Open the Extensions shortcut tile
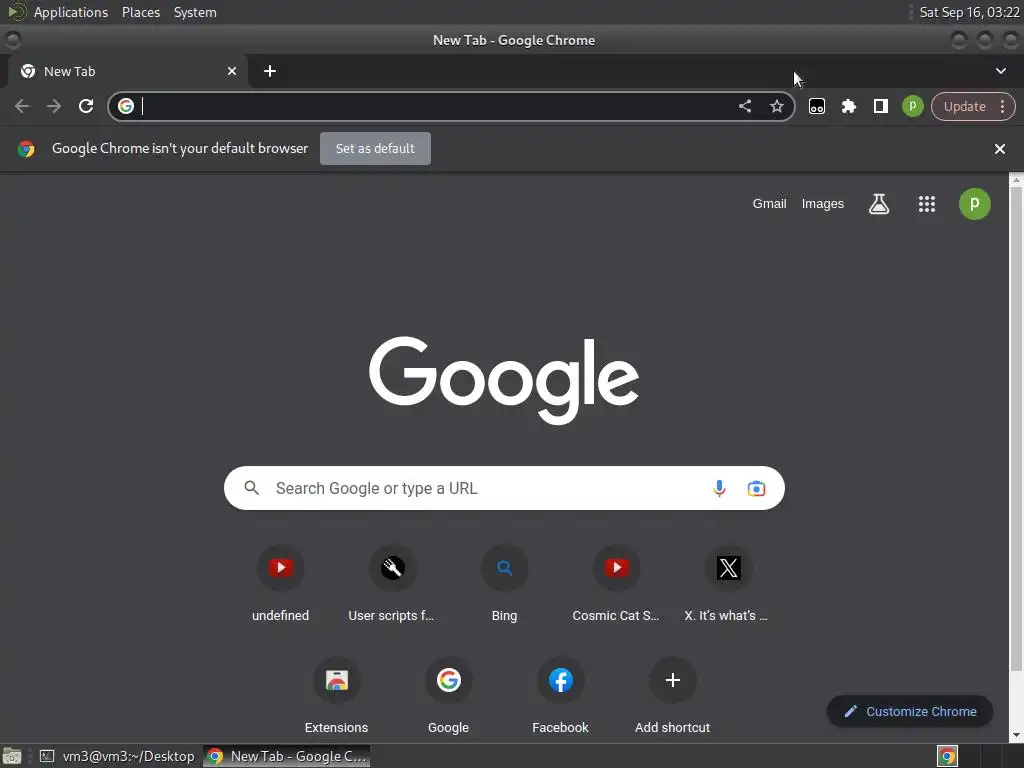Viewport: 1024px width, 768px height. pyautogui.click(x=336, y=696)
